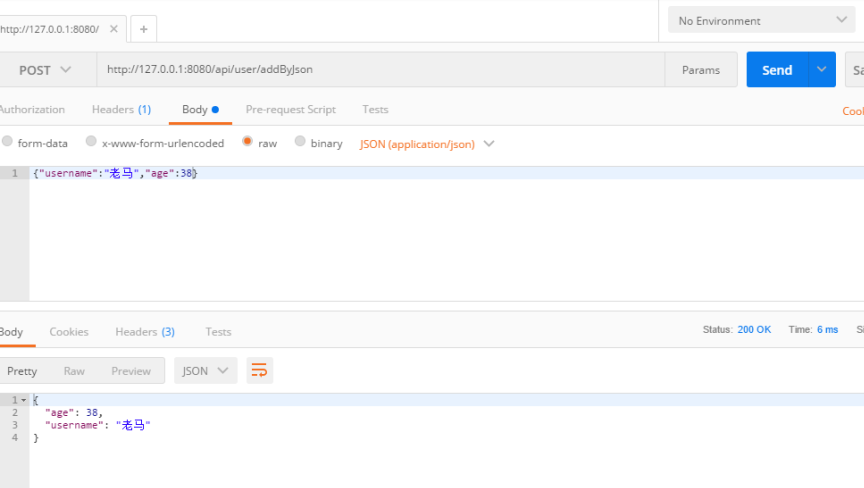Open the Pre-request Script tab
The height and width of the screenshot is (488, 864).
pos(290,110)
